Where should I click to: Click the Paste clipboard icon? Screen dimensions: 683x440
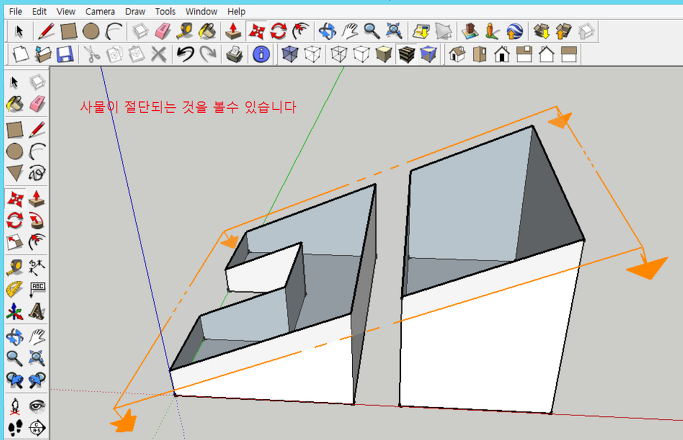click(136, 54)
